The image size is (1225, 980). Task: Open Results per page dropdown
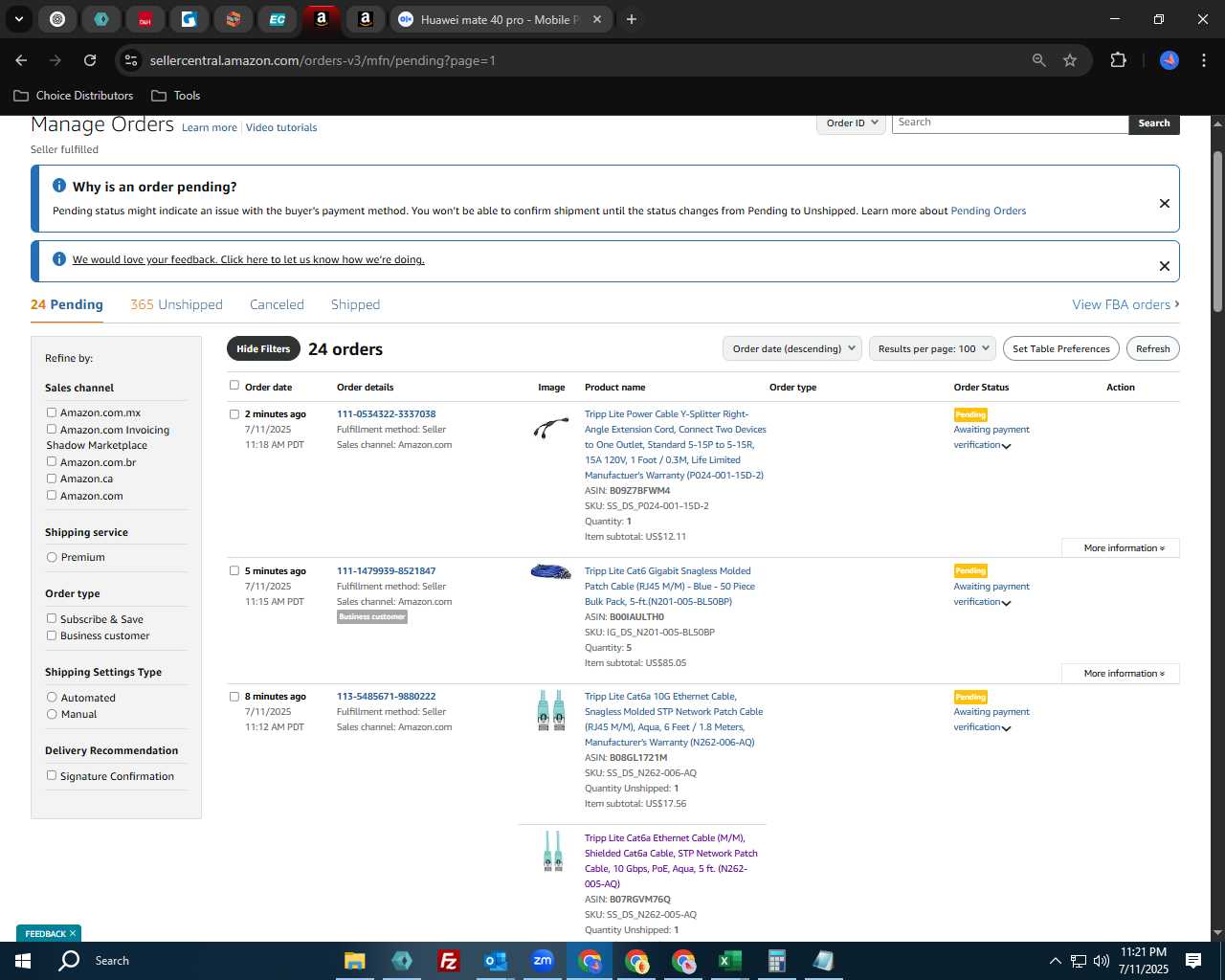[933, 348]
